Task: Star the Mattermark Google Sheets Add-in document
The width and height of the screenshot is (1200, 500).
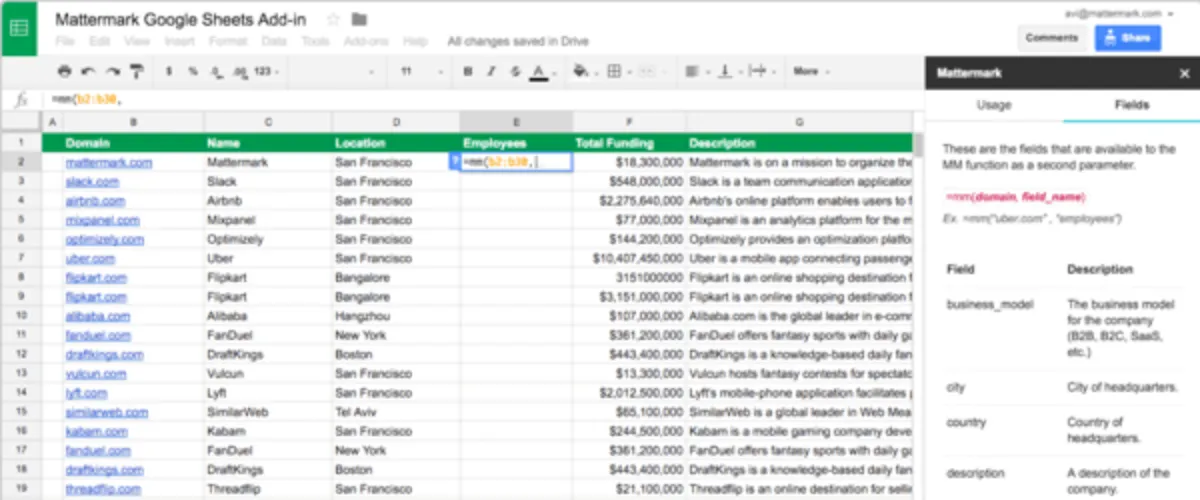Action: (333, 20)
